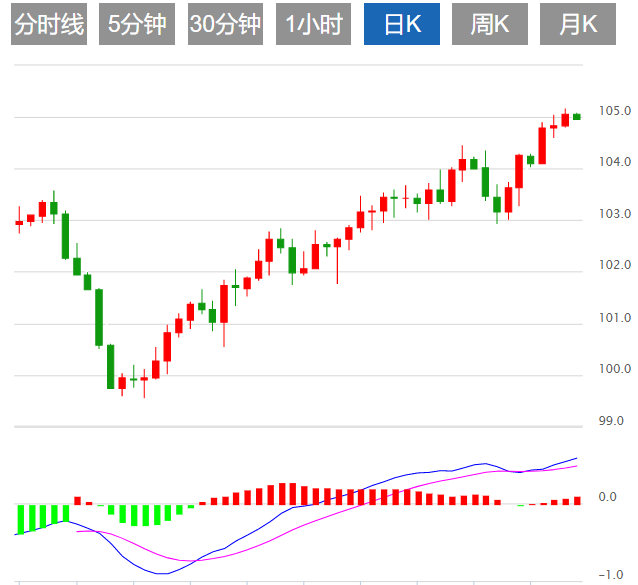The height and width of the screenshot is (585, 638).
Task: Click the 104.0 price axis label
Action: (x=615, y=162)
